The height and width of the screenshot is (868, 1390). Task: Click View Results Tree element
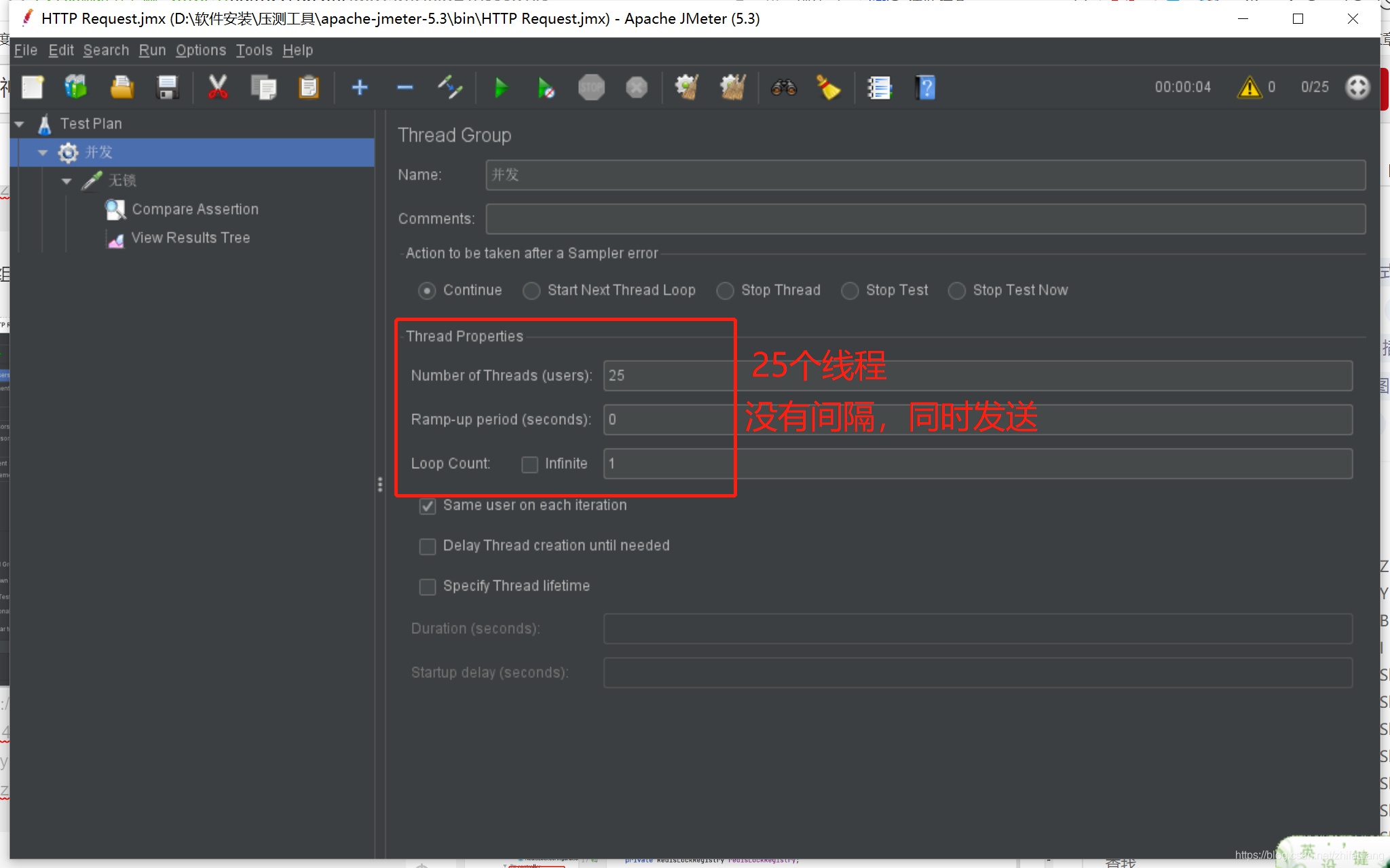point(190,237)
